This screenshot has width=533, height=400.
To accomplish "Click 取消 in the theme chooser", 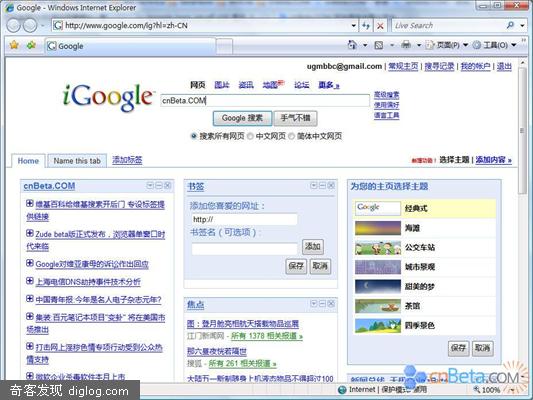I will point(482,348).
